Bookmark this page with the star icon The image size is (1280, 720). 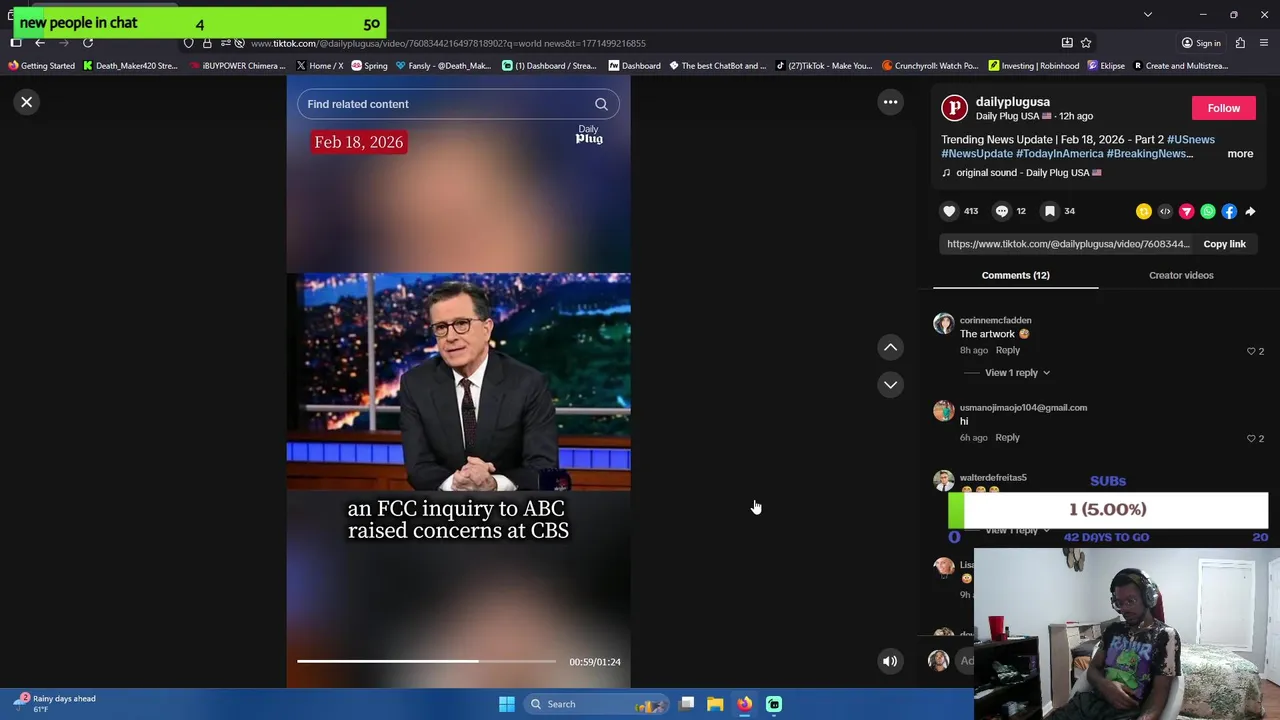tap(1086, 43)
